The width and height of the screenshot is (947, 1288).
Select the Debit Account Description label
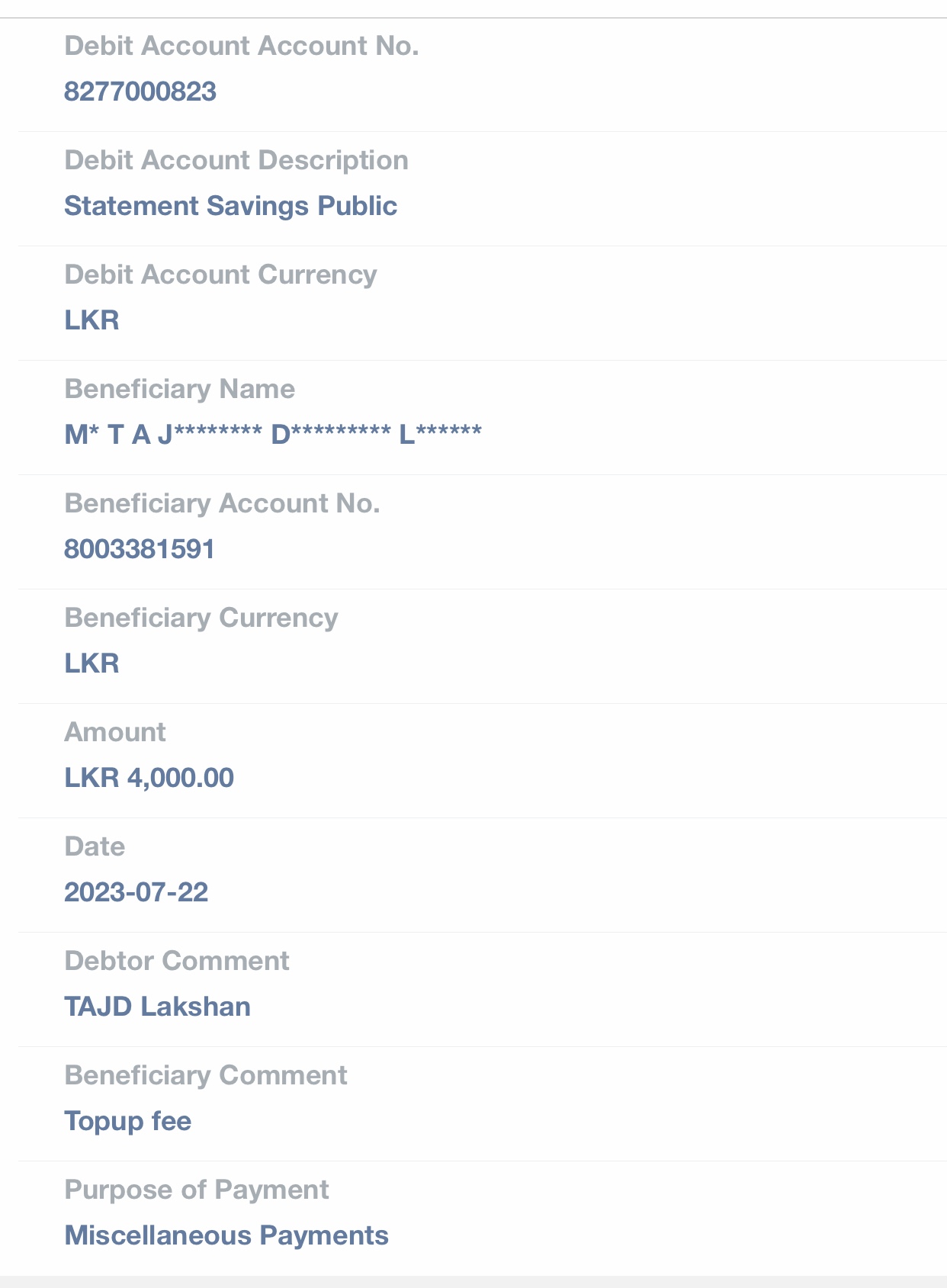[x=236, y=160]
